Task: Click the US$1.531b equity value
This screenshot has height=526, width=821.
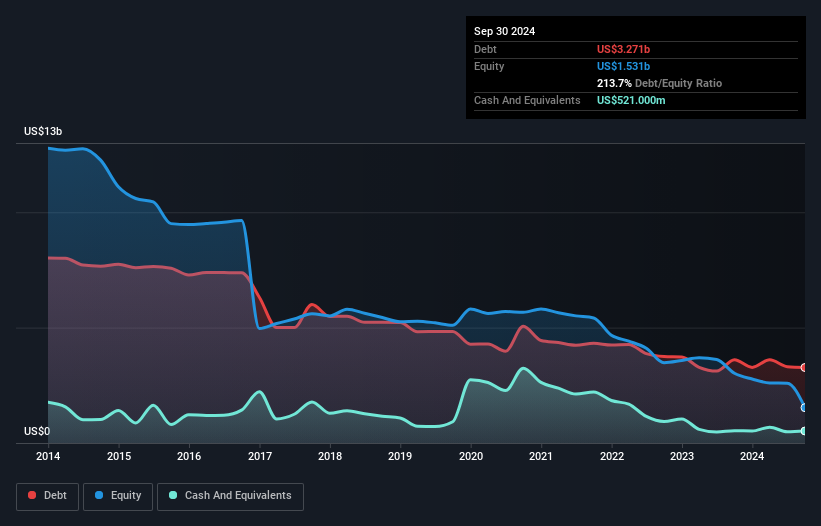Action: [x=623, y=66]
